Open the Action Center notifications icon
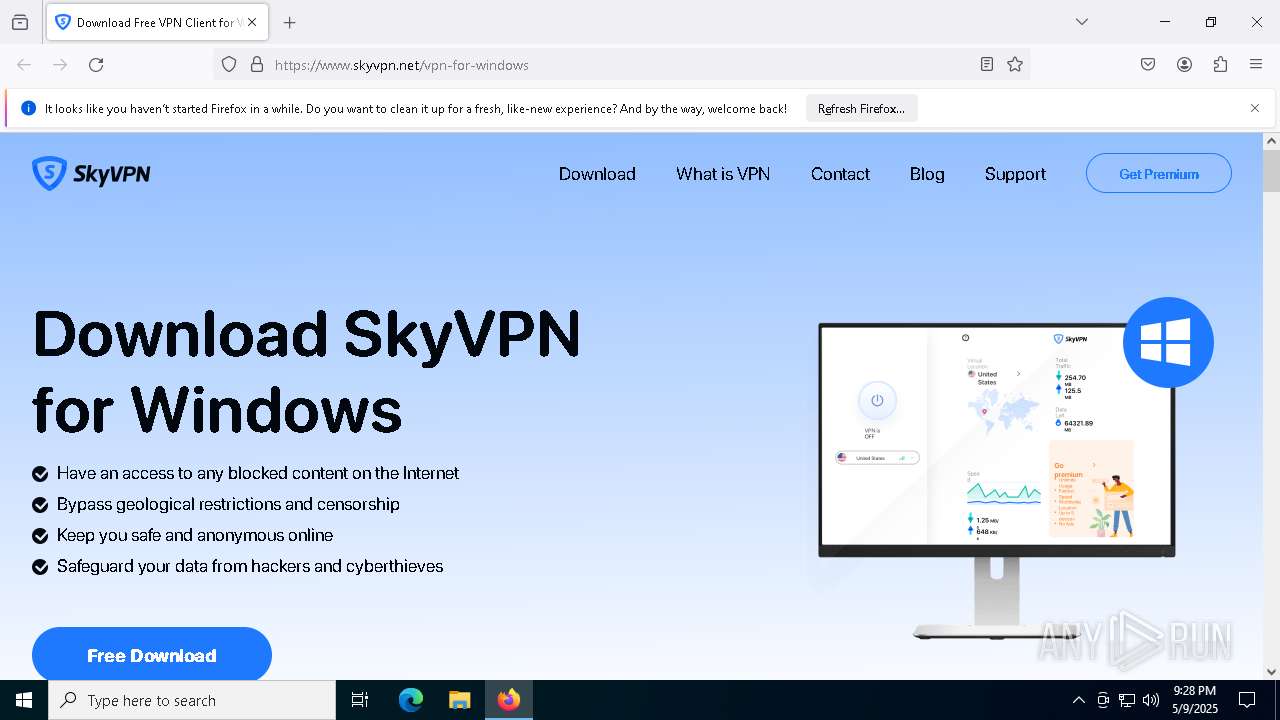Image resolution: width=1280 pixels, height=720 pixels. point(1247,700)
